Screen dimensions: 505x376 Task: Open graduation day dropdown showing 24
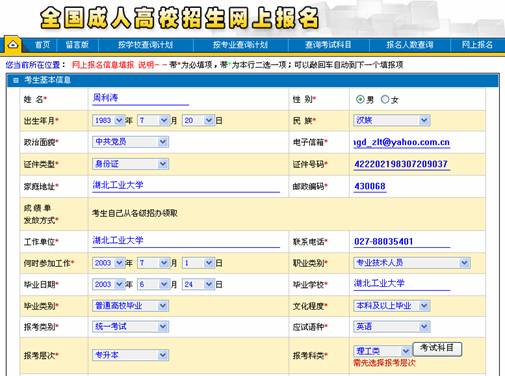[198, 284]
